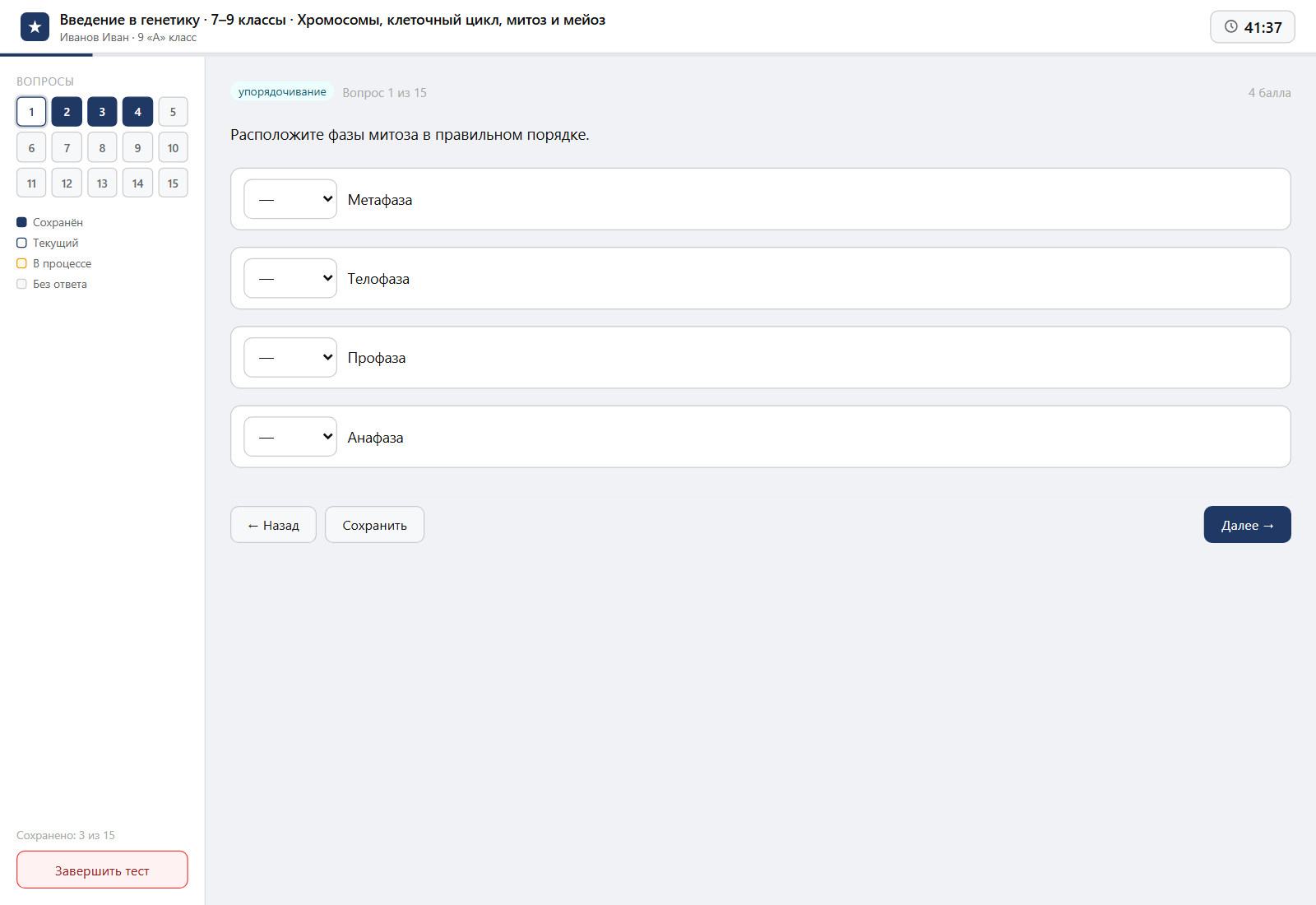Finish the test with Завершить тест

click(x=102, y=870)
